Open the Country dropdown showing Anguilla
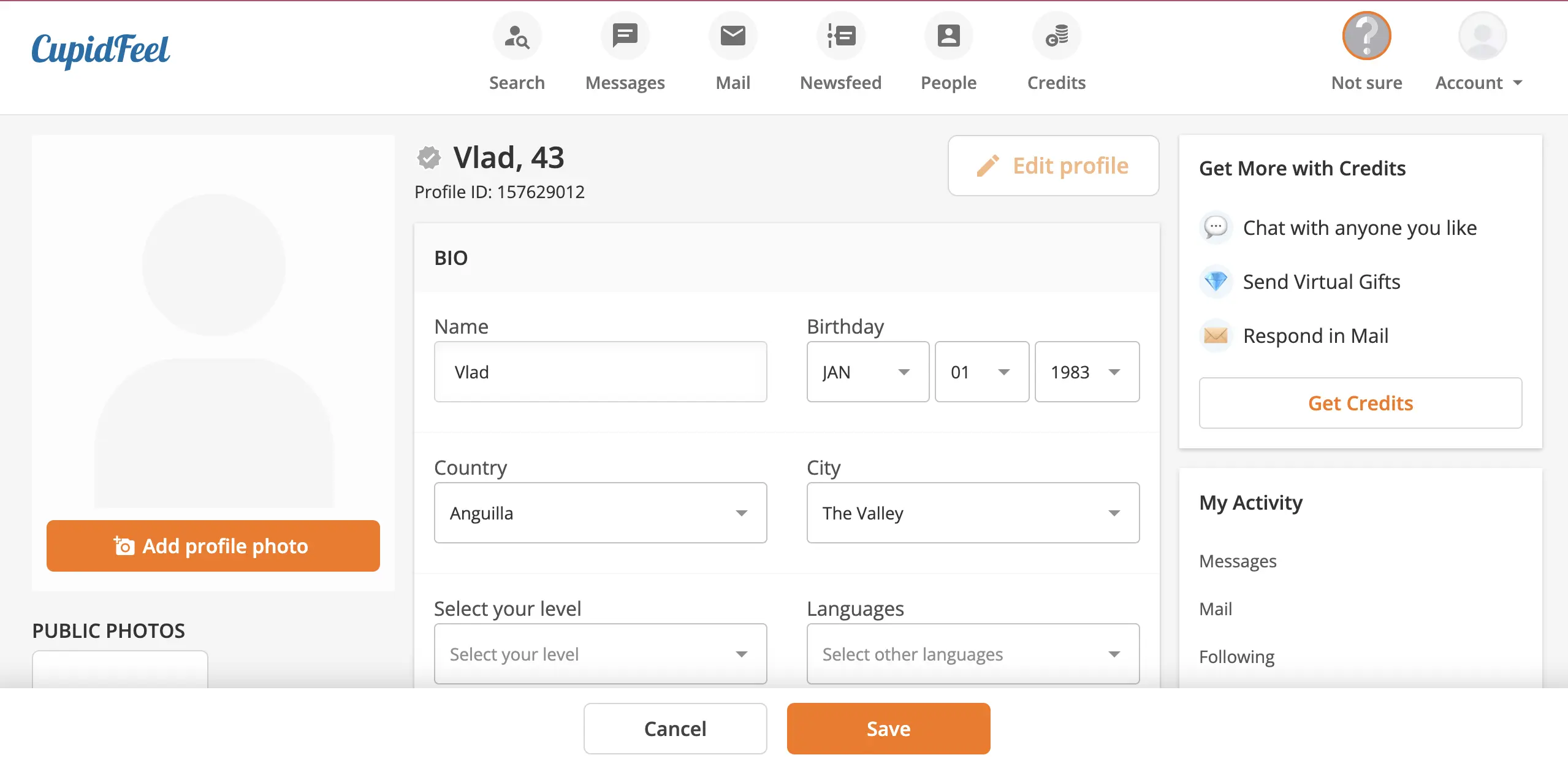Viewport: 1568px width, 763px height. [600, 513]
